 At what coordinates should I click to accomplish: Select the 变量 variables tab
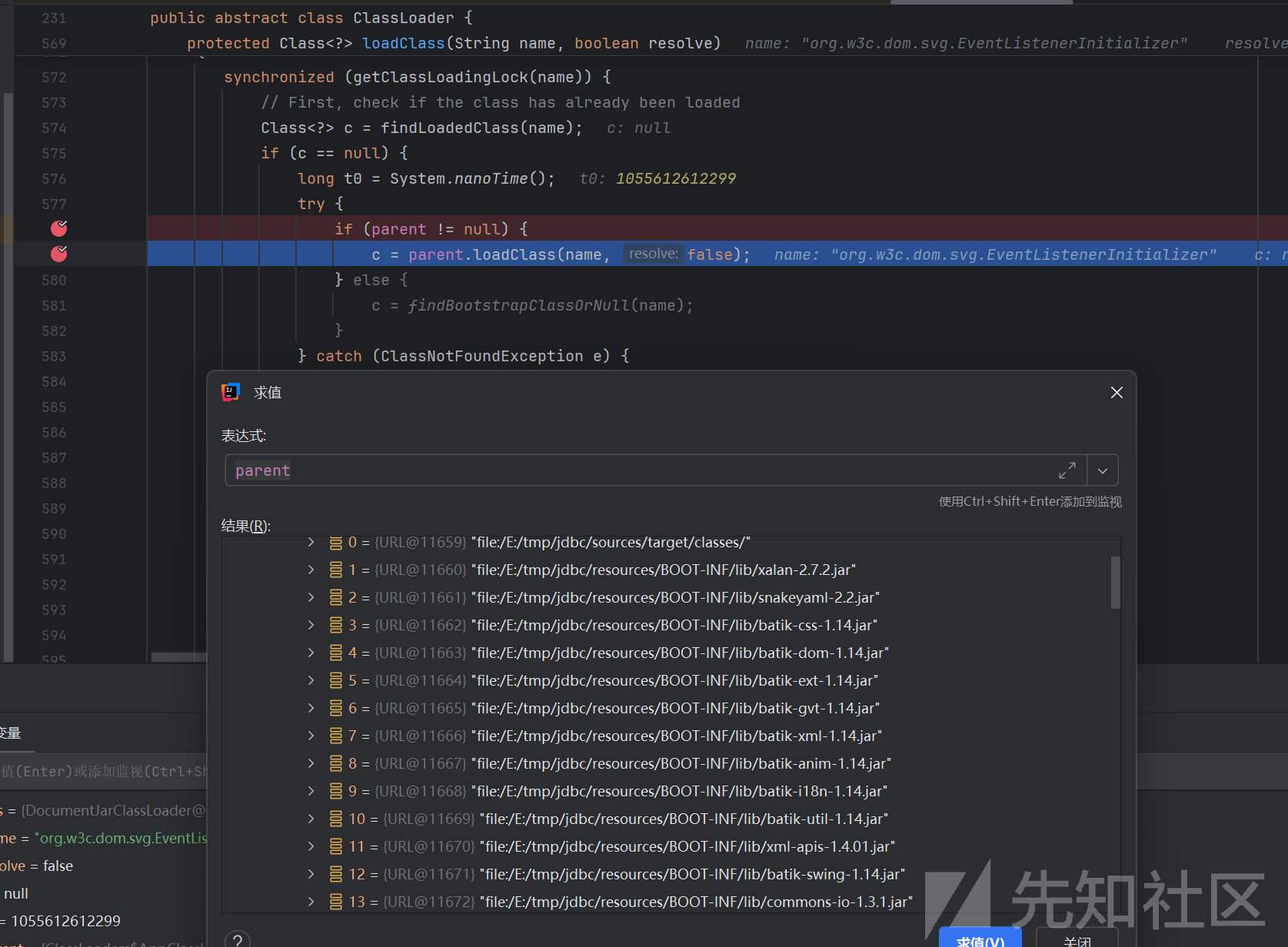(x=11, y=733)
